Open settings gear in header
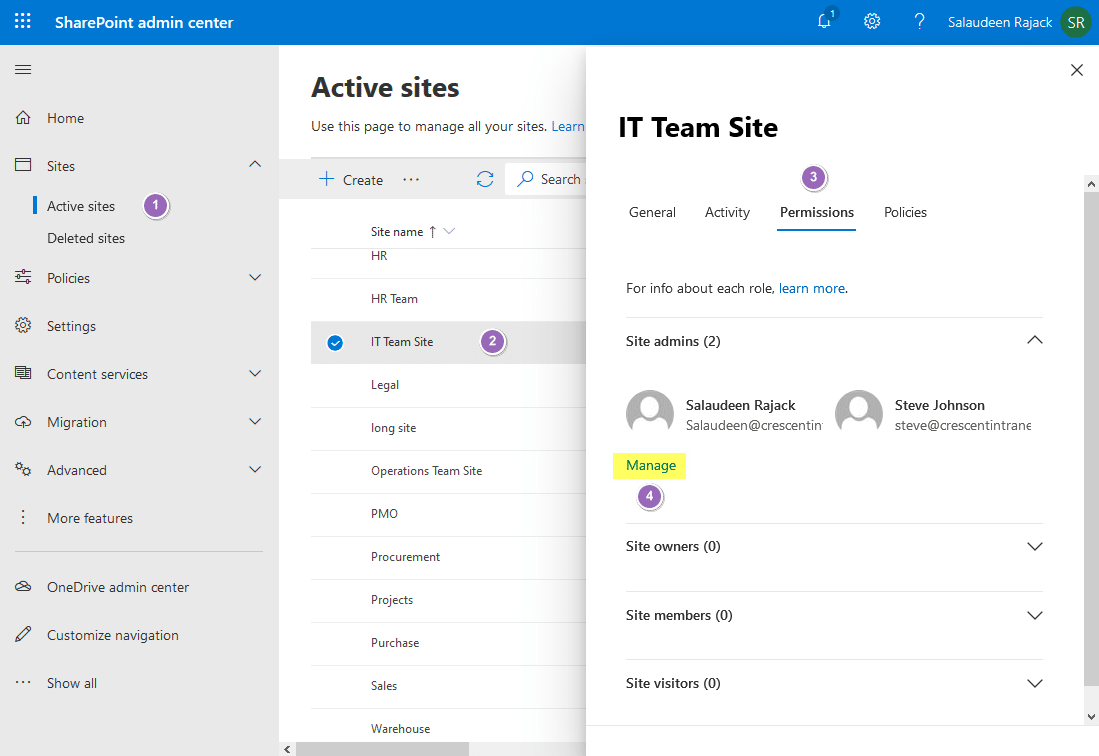This screenshot has width=1099, height=756. (x=872, y=22)
